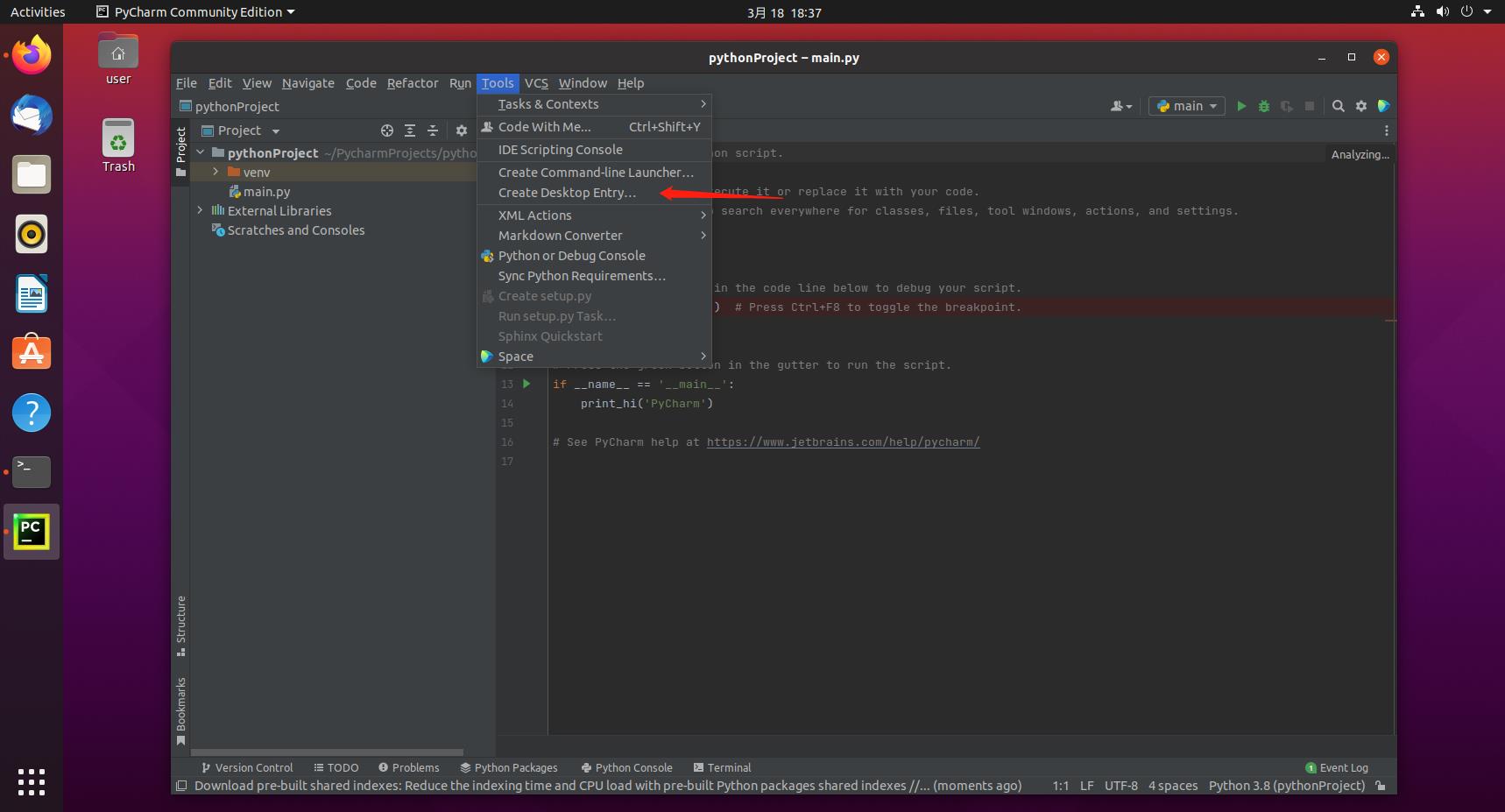Open the File menu
This screenshot has width=1505, height=812.
[187, 83]
